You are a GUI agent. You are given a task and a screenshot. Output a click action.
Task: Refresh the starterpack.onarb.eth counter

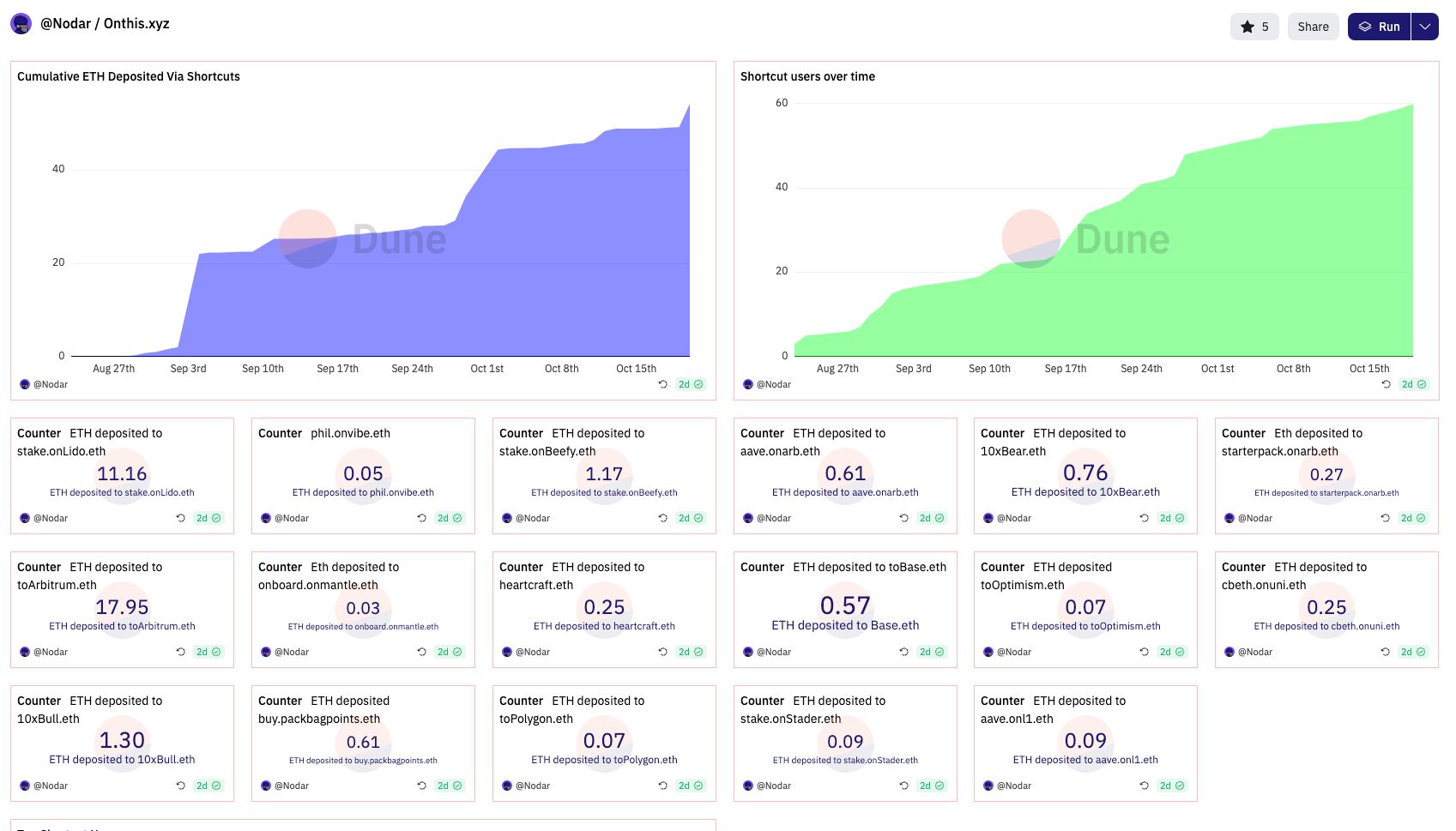(x=1385, y=518)
